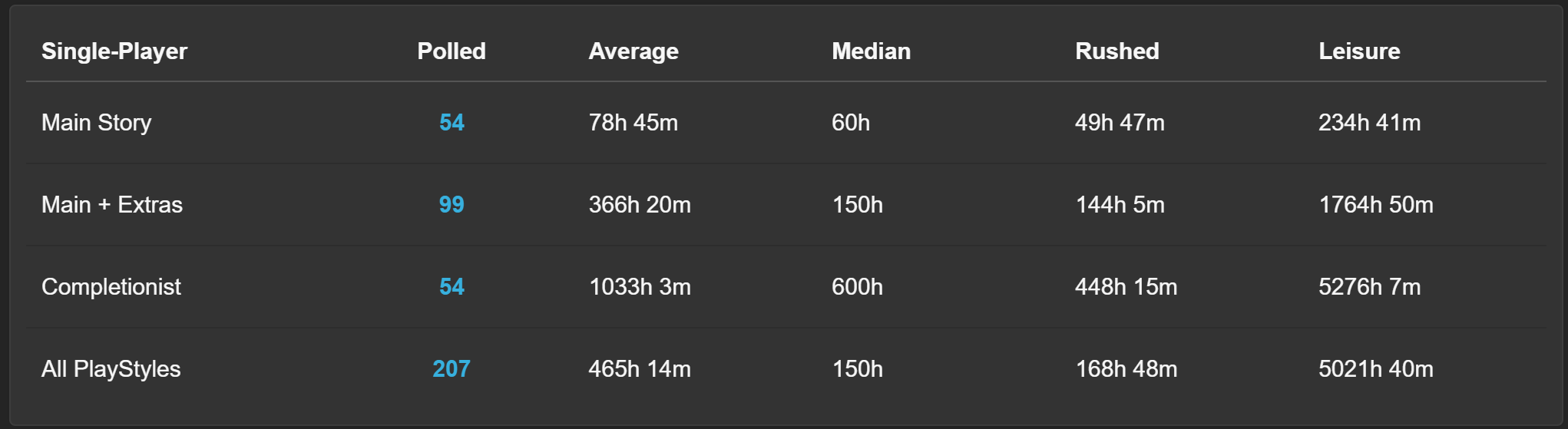This screenshot has height=429, width=1568.
Task: Click the All PlayStyles average 465h 14m
Action: (x=640, y=369)
